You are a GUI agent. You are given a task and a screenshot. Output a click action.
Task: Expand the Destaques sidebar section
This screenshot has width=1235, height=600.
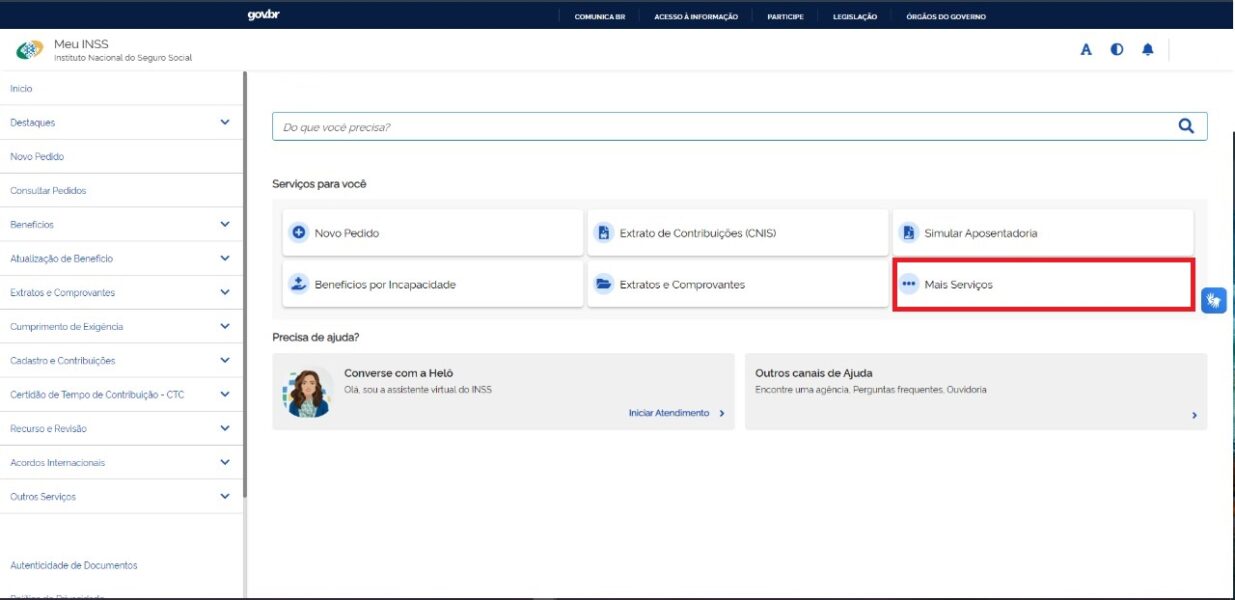coord(224,123)
